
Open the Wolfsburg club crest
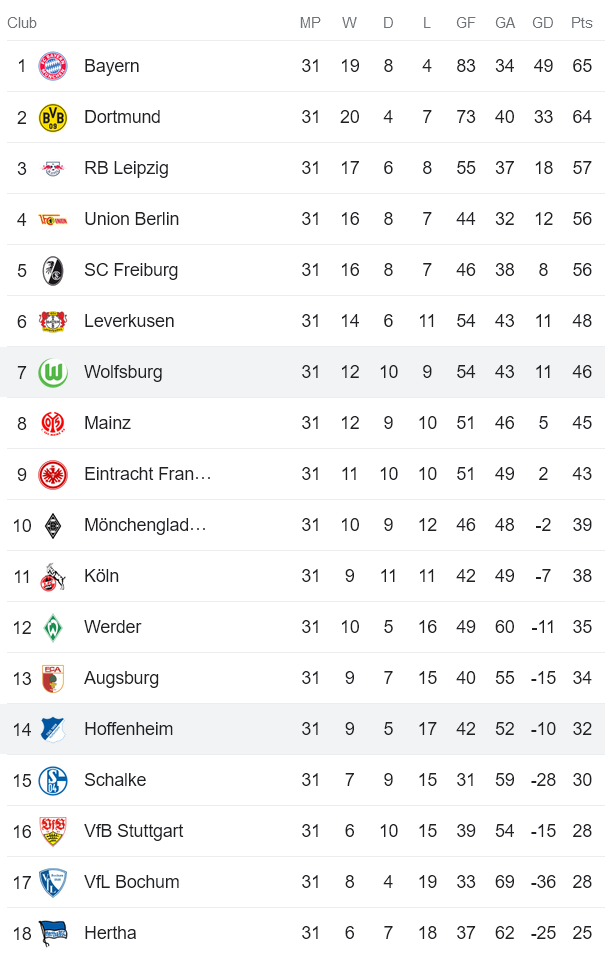[54, 371]
